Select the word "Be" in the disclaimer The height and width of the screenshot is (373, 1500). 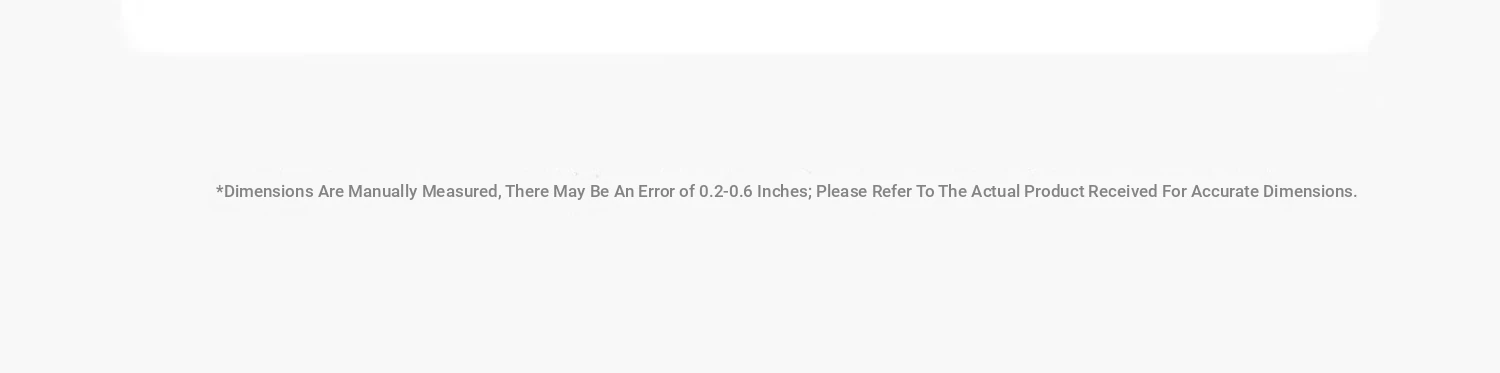[599, 191]
